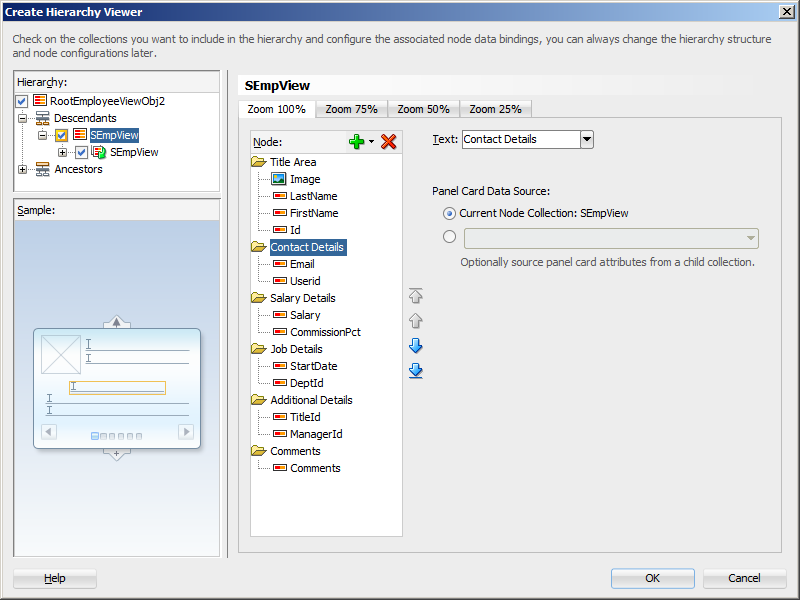
Task: Click the Salary Details folder icon
Action: 259,297
